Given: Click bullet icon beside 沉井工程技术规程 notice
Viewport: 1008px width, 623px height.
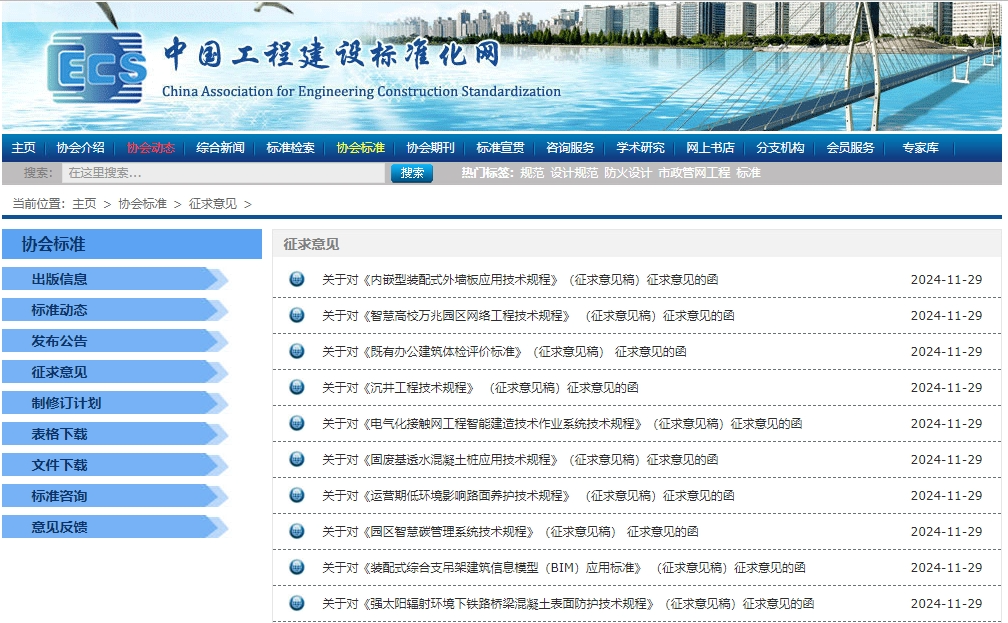Looking at the screenshot, I should coord(297,387).
